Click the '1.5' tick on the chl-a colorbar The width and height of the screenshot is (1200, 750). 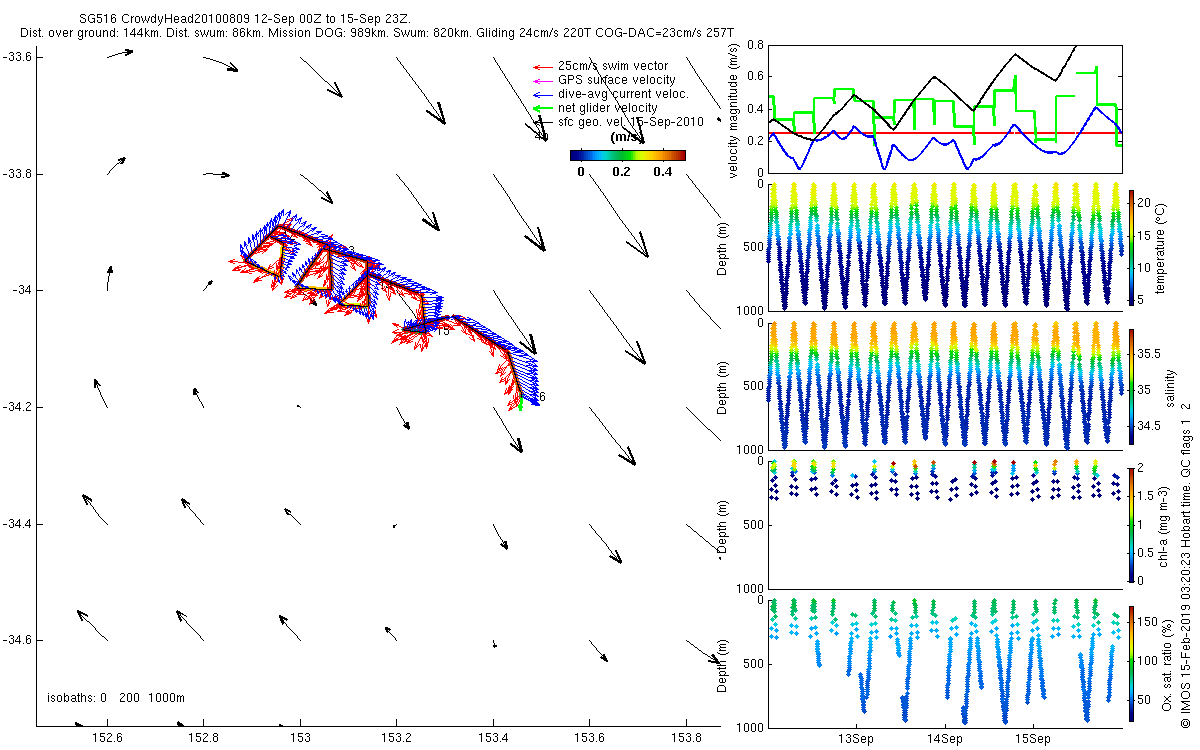[x=1146, y=496]
